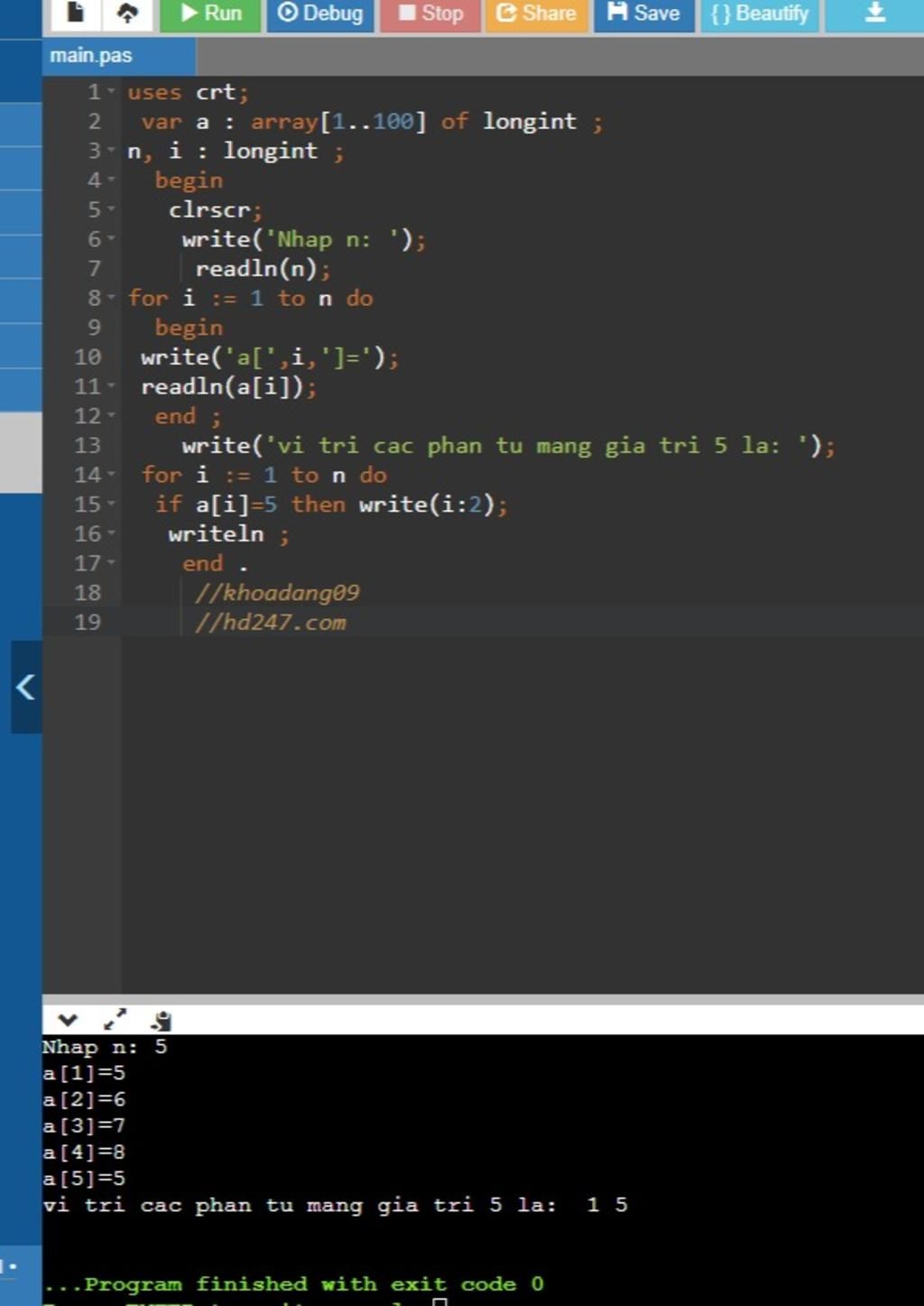
Task: Click 'array[1..100]' in the var declaration
Action: point(337,122)
